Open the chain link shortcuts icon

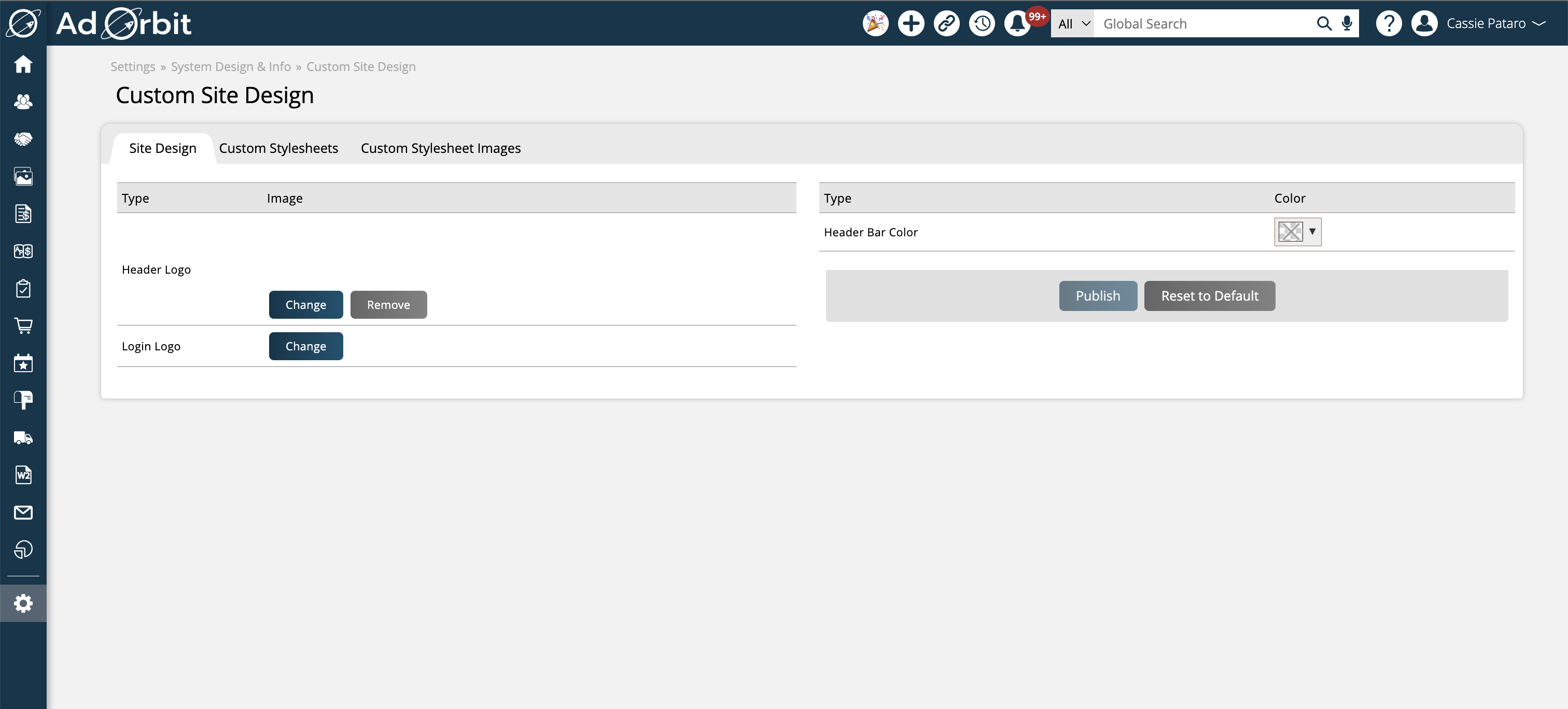(946, 23)
